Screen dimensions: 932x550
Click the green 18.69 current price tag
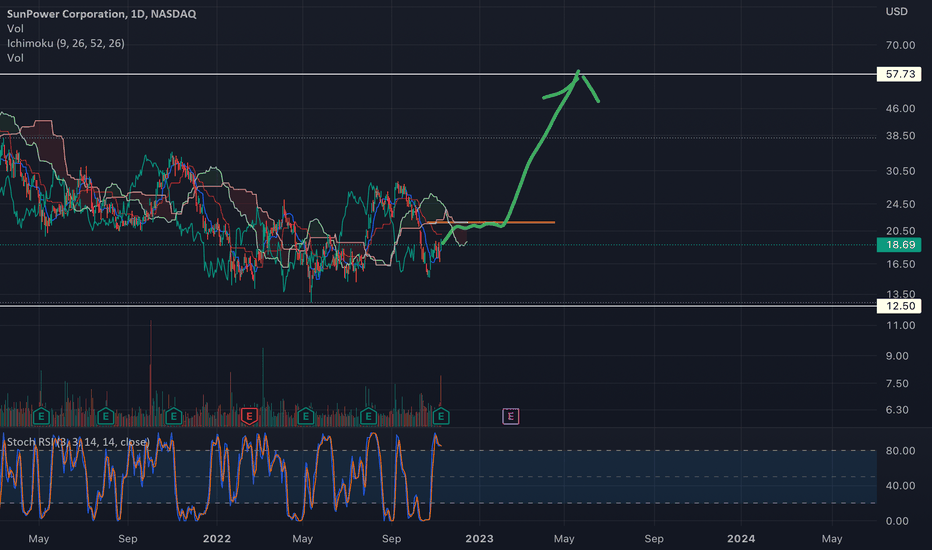899,245
